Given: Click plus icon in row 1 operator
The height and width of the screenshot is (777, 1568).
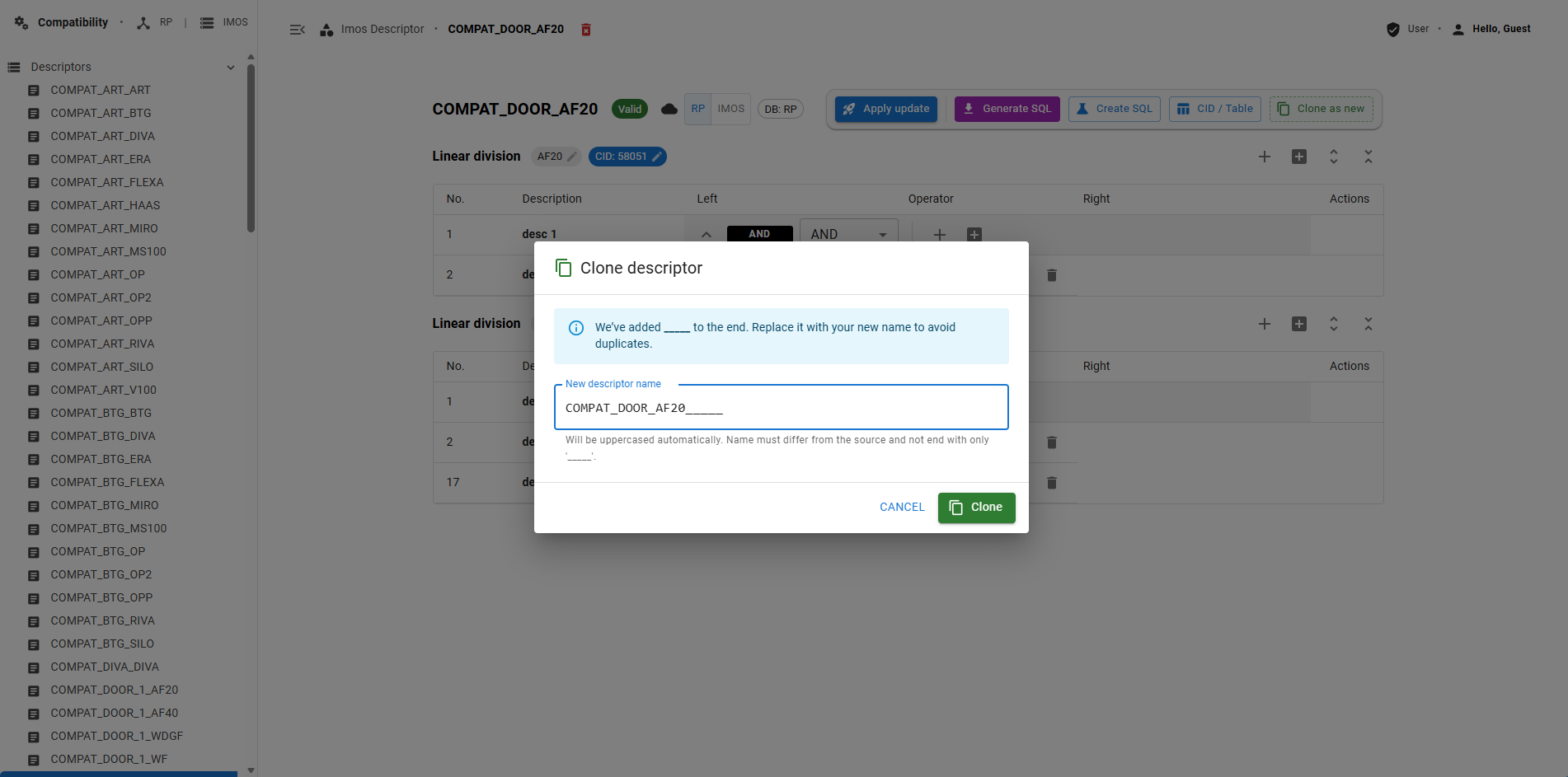Looking at the screenshot, I should tap(940, 235).
